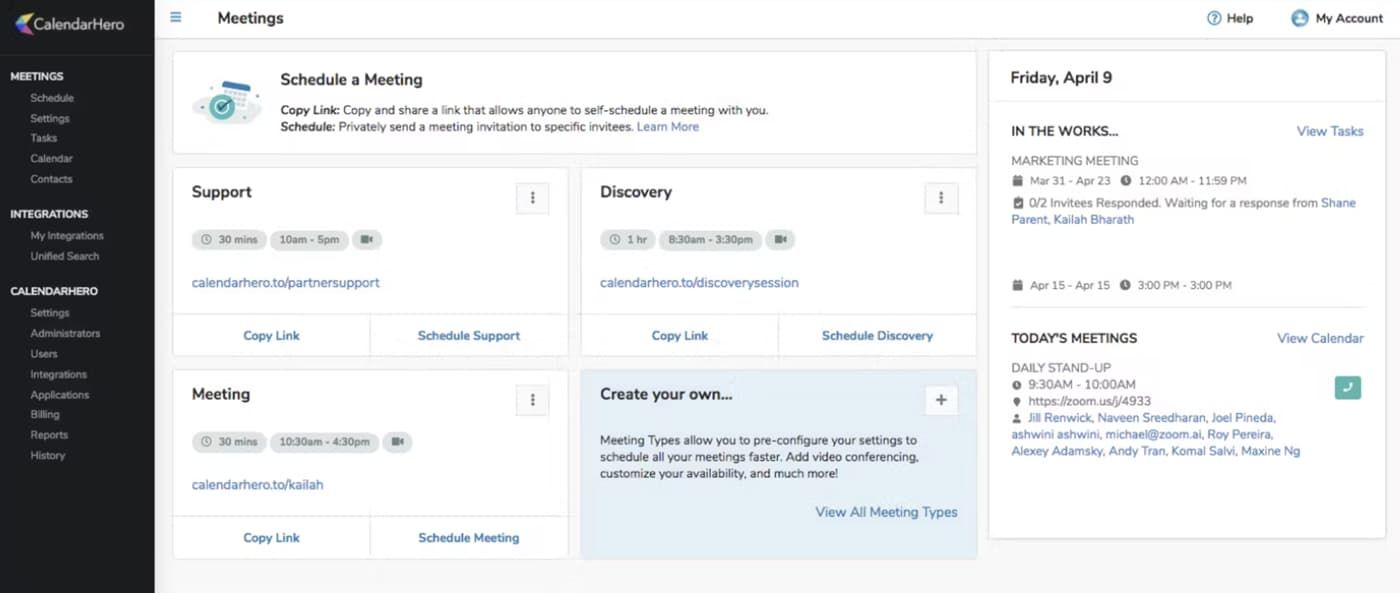Expand the Meeting card options menu
This screenshot has width=1400, height=593.
(x=532, y=400)
